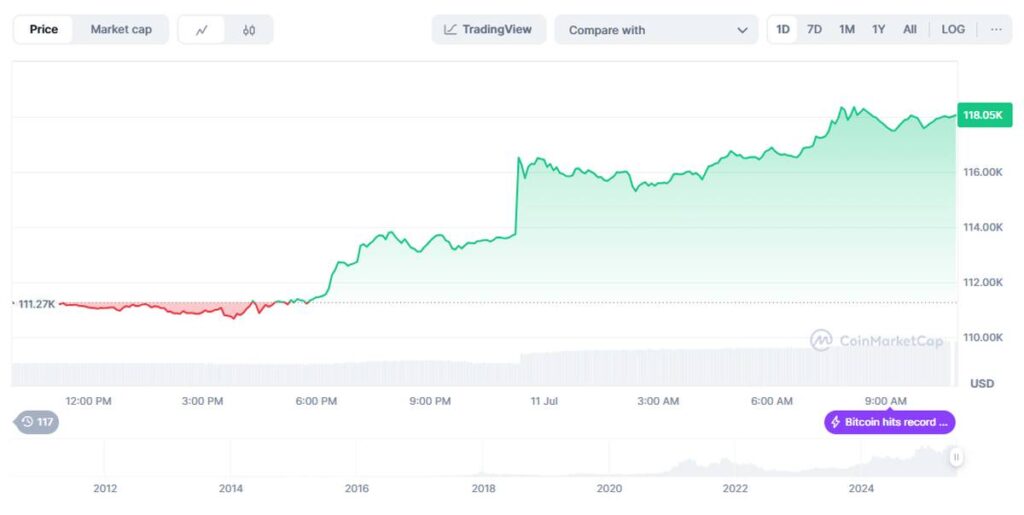This screenshot has width=1024, height=515.
Task: Click year 2024 on overview timeline
Action: click(x=861, y=488)
